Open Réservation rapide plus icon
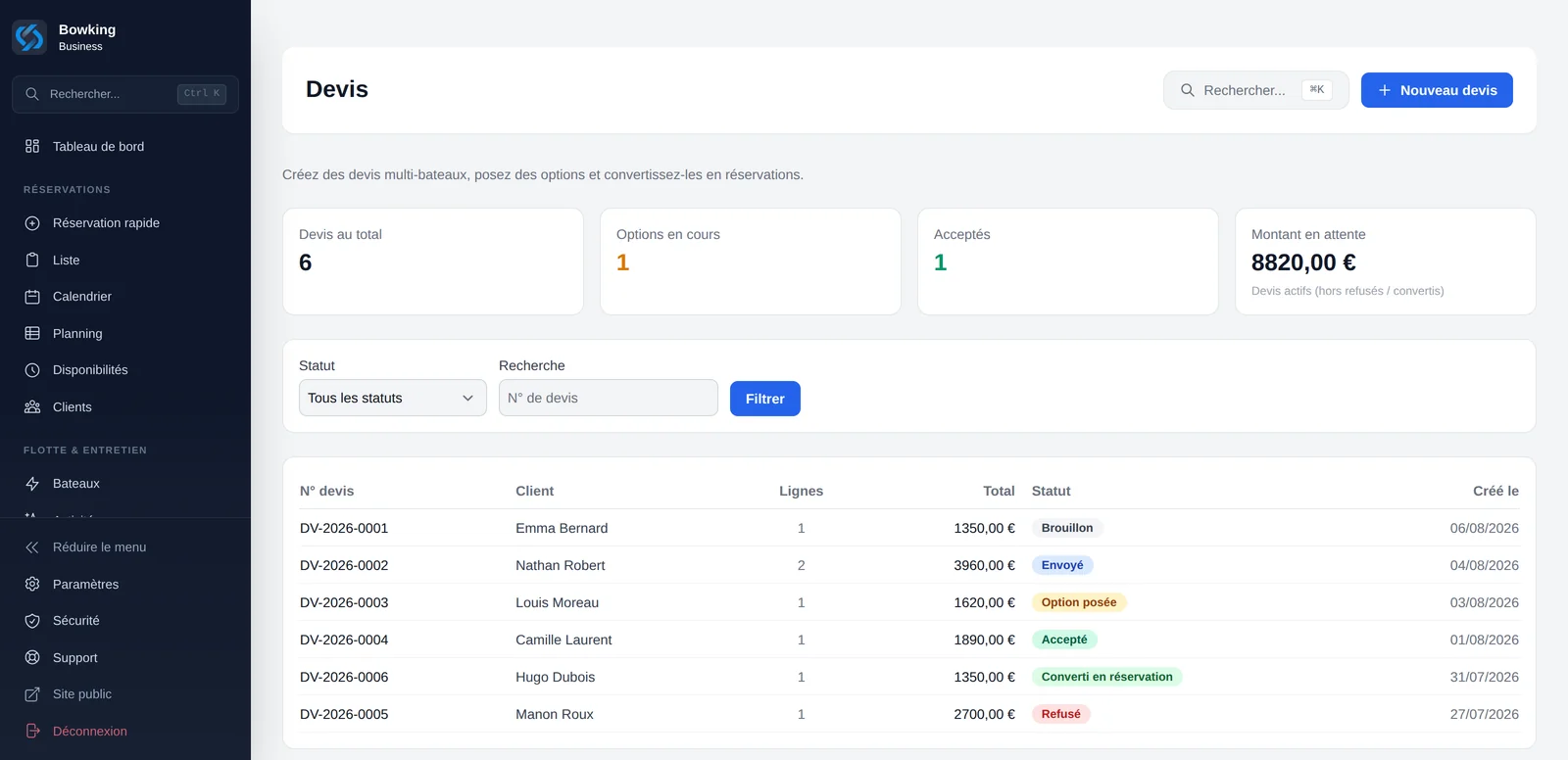Viewport: 1568px width, 760px height. tap(32, 223)
